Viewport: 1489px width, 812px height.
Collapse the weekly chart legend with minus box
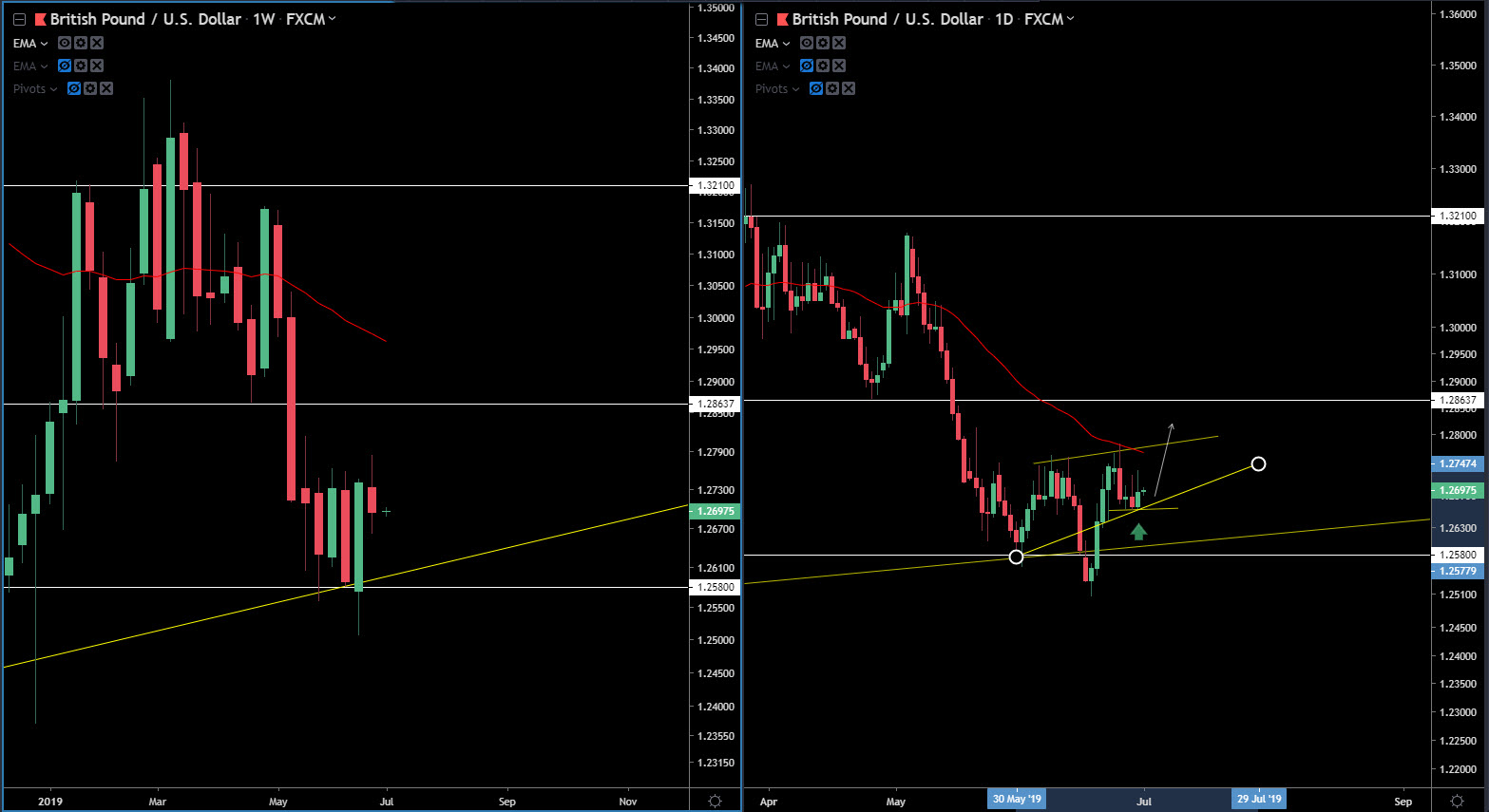click(19, 19)
